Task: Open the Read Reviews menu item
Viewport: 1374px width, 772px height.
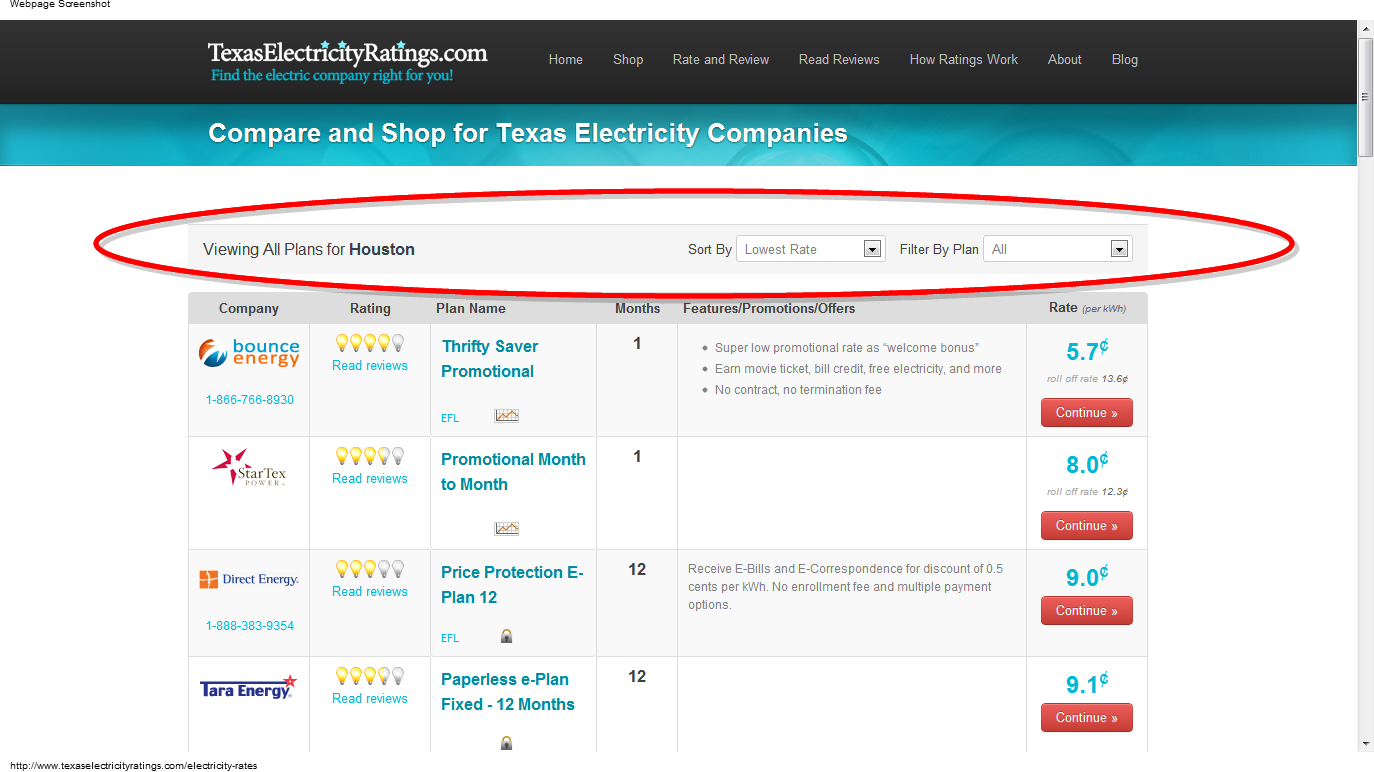Action: pos(839,59)
